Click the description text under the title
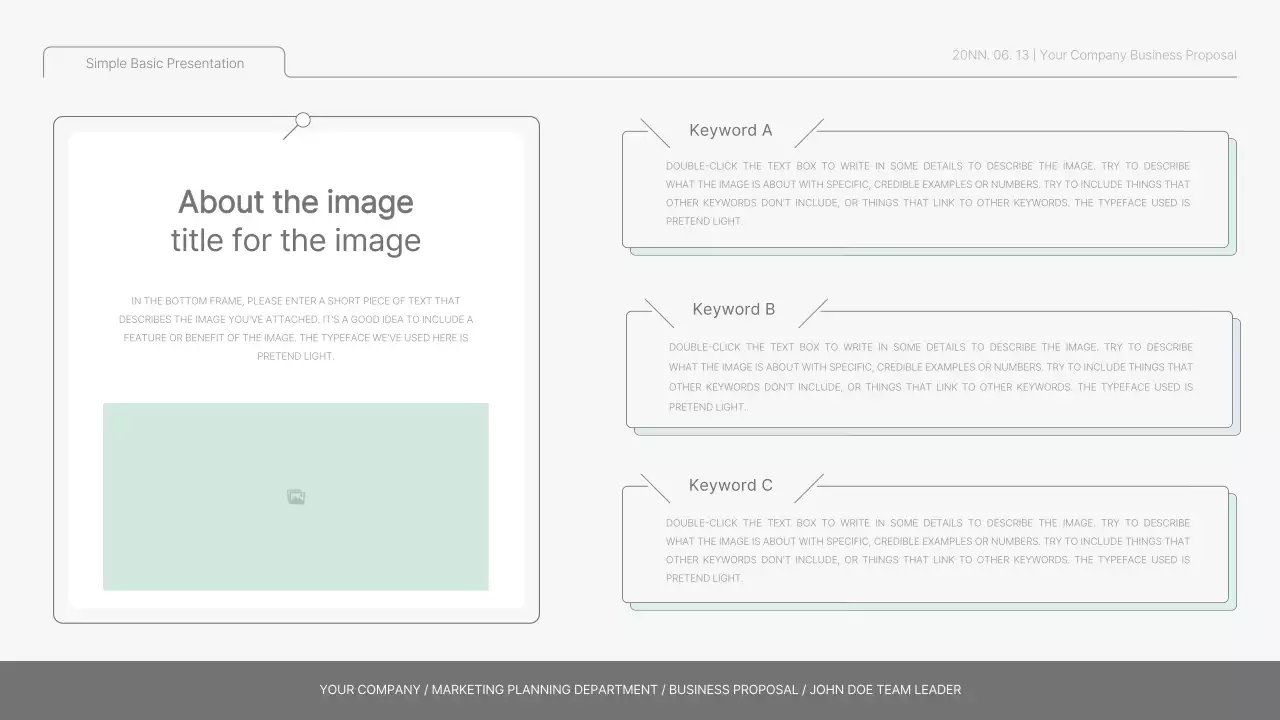This screenshot has width=1280, height=720. [x=295, y=328]
